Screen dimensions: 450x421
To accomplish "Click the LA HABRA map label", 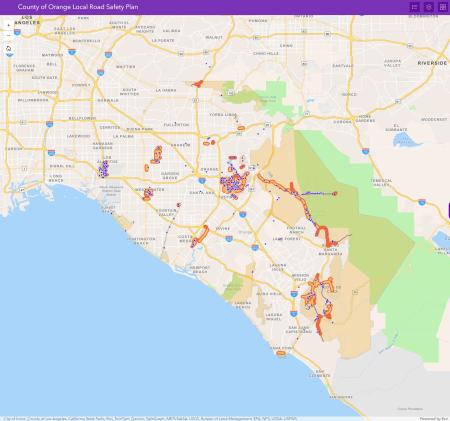I will point(166,90).
